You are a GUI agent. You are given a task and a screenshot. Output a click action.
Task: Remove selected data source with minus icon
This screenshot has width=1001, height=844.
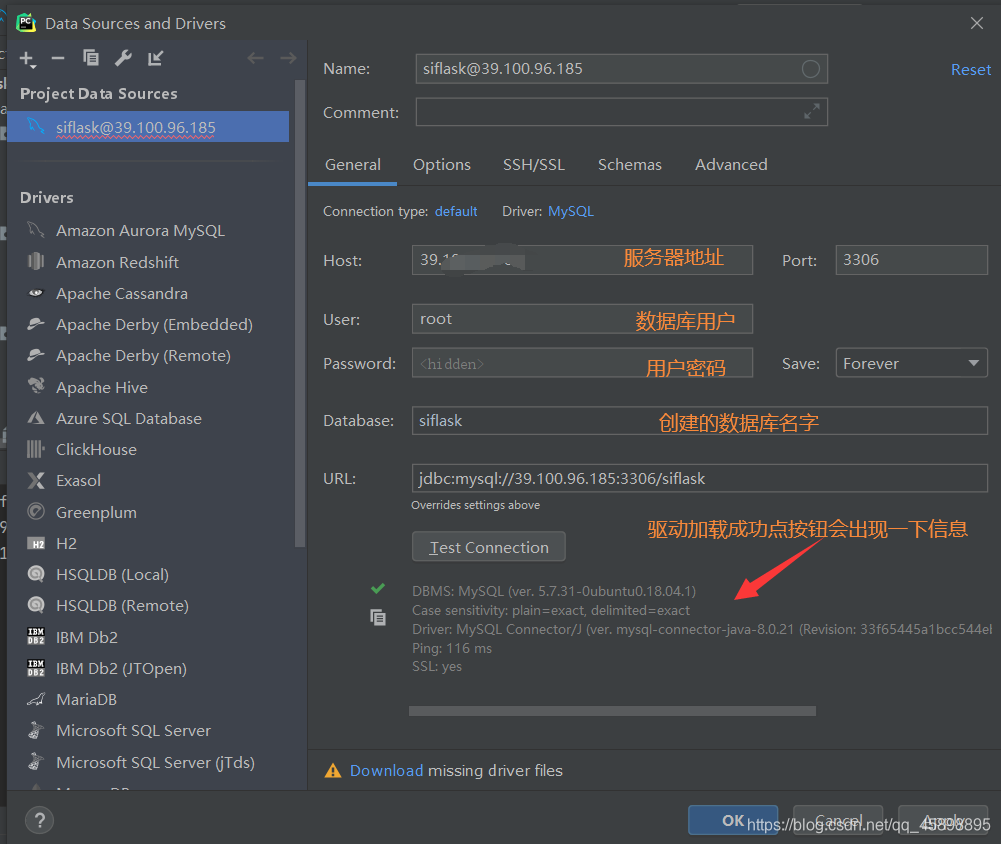pos(58,59)
